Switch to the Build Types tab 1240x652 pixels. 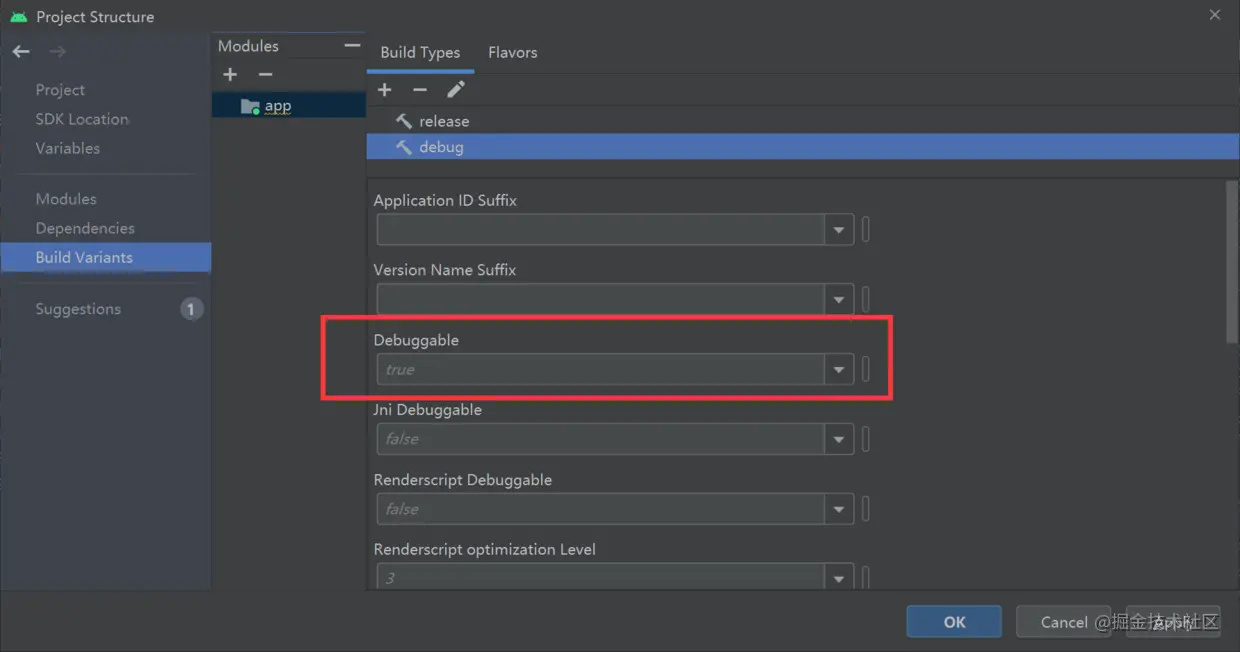420,52
